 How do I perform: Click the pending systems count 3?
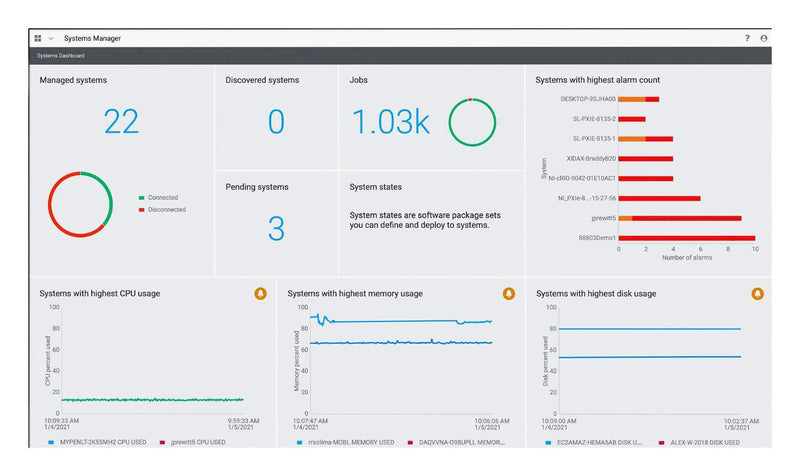[x=276, y=229]
